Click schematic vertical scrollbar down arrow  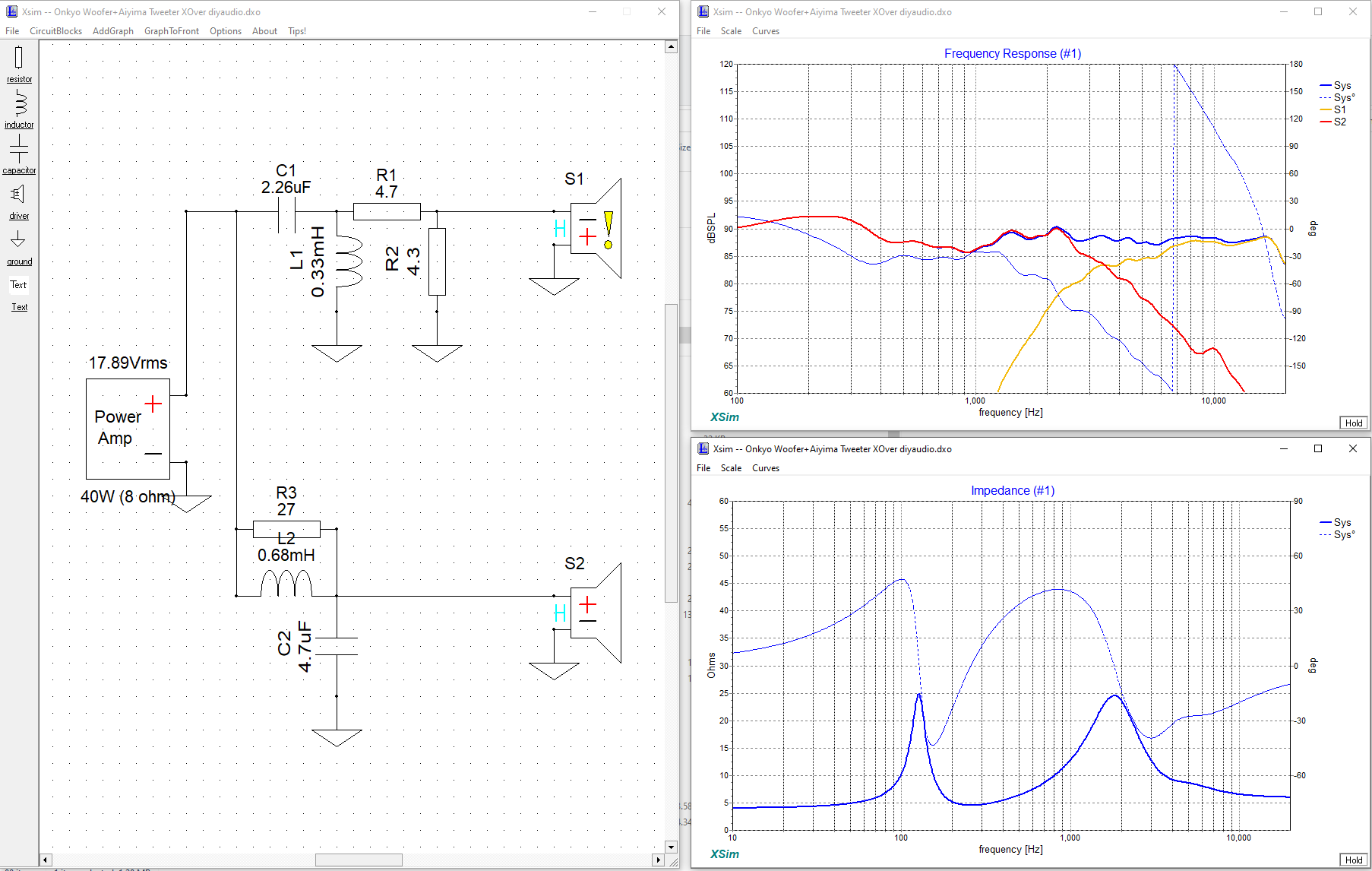(671, 847)
